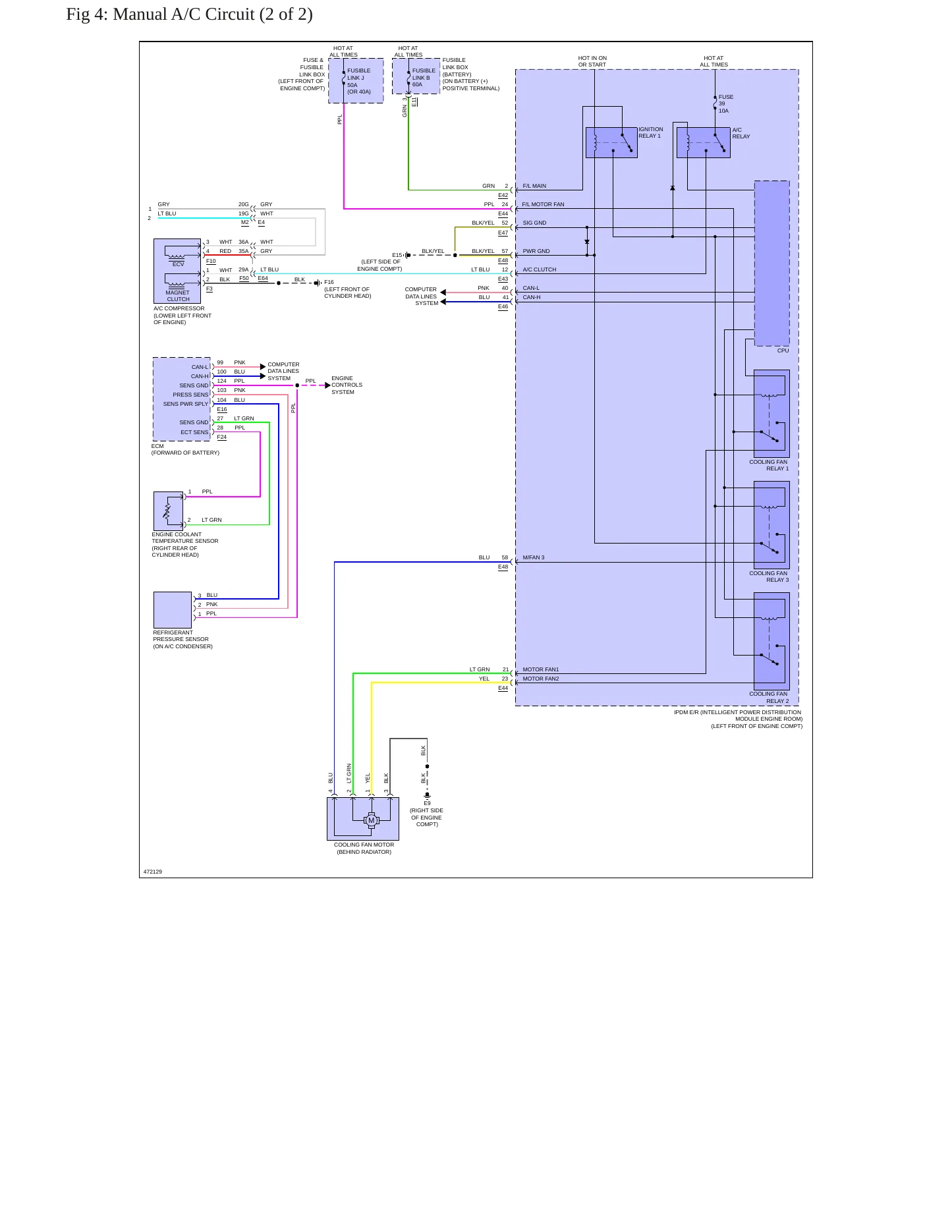Click the "F/L MOTOR FAN" terminal label
The image size is (952, 1232).
[544, 204]
